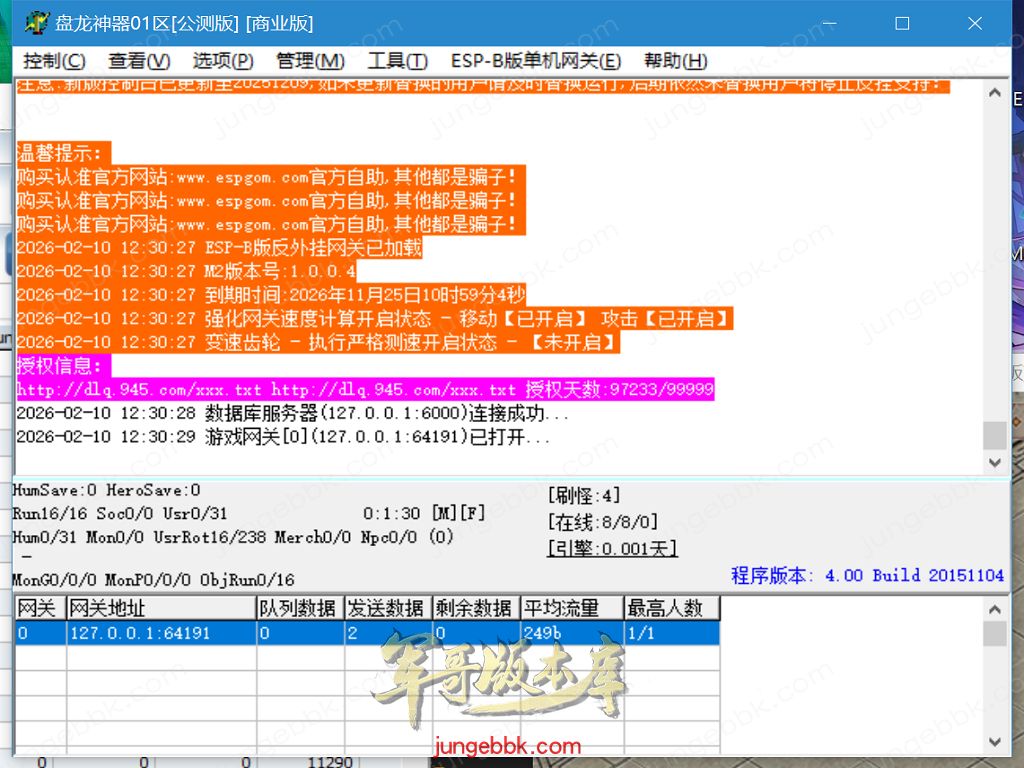The image size is (1024, 768).
Task: Click the underlined 引擎:0.001天 label
Action: pyautogui.click(x=612, y=548)
